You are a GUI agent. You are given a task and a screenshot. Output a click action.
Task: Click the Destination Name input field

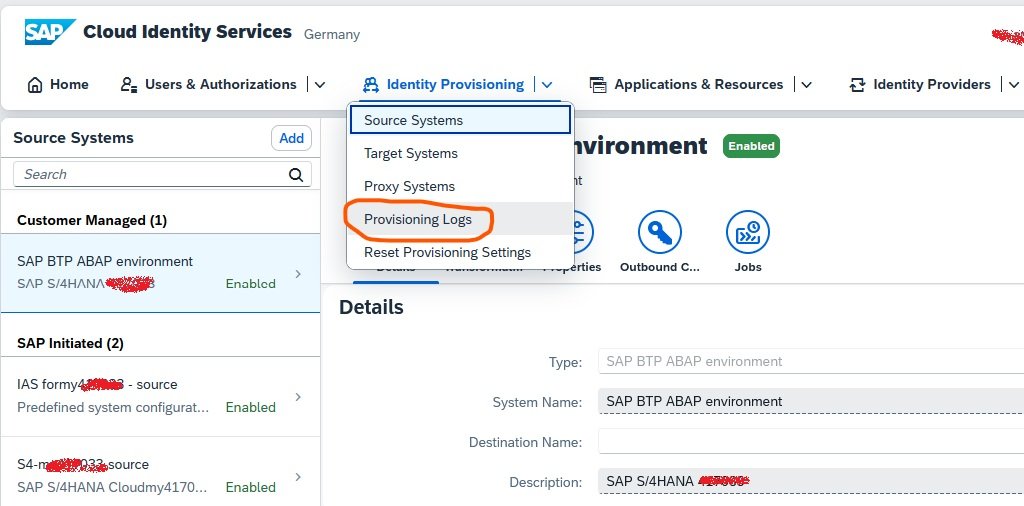coord(810,442)
